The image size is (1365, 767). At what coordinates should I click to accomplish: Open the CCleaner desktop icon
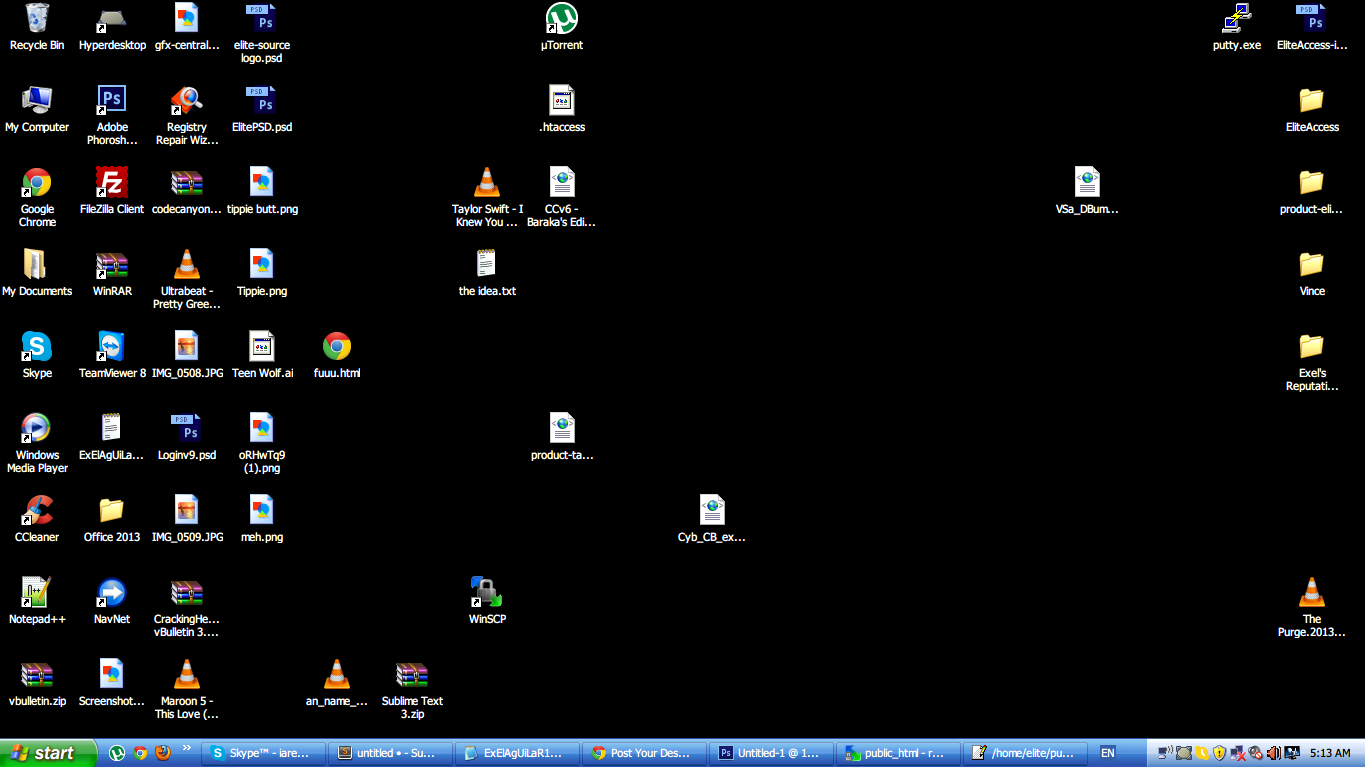tap(37, 511)
